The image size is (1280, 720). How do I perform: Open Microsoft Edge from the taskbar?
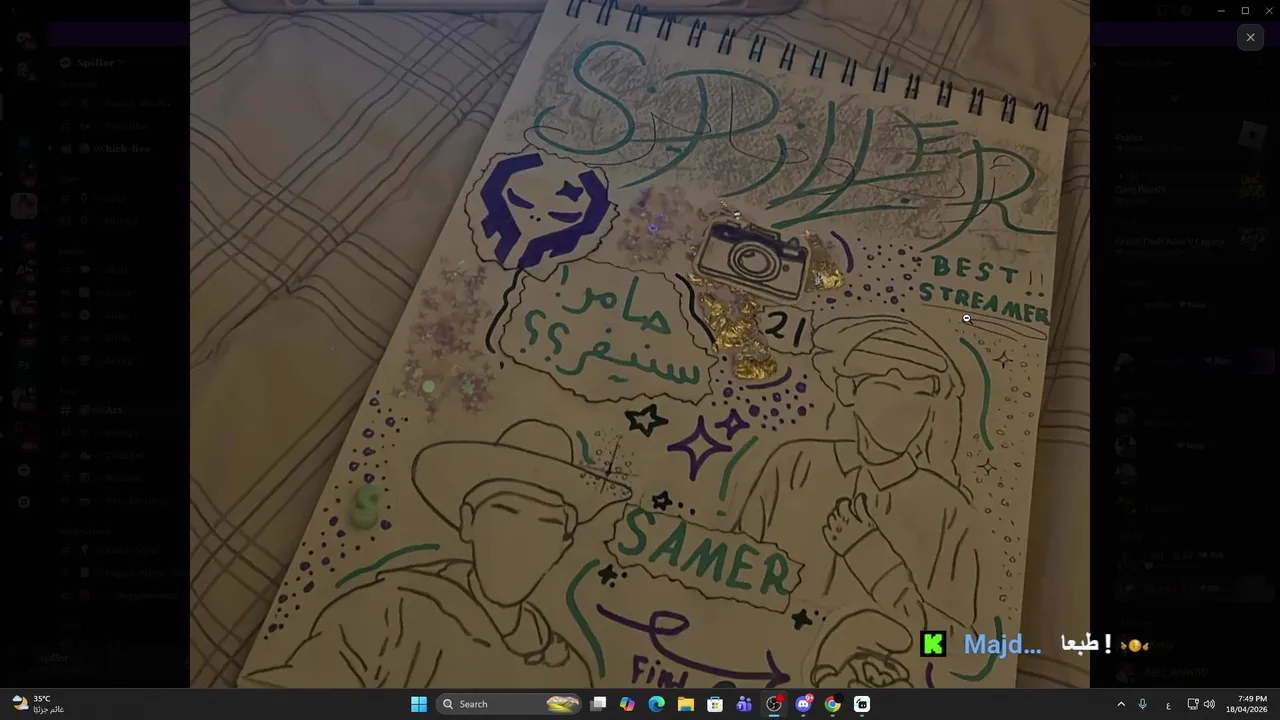point(656,704)
